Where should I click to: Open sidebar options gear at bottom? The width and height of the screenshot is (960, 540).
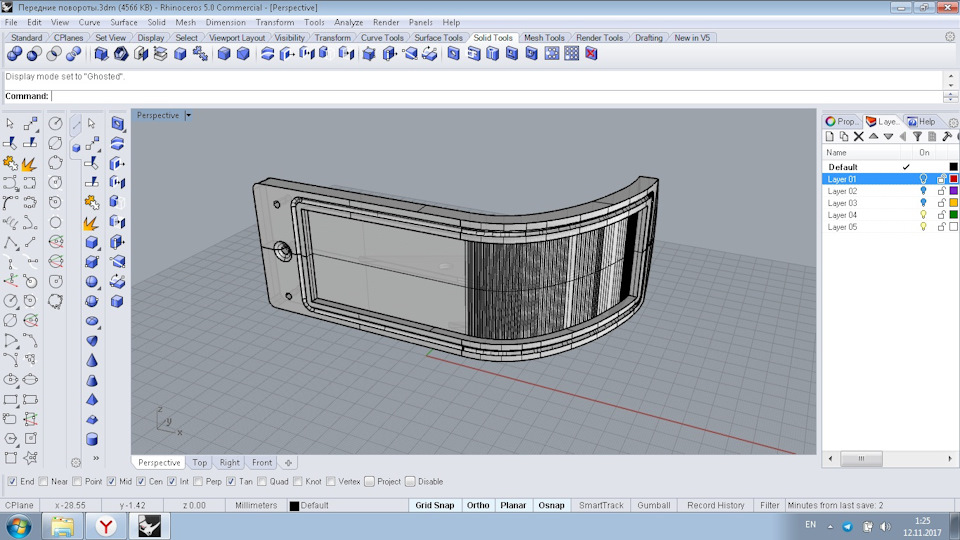click(x=75, y=462)
